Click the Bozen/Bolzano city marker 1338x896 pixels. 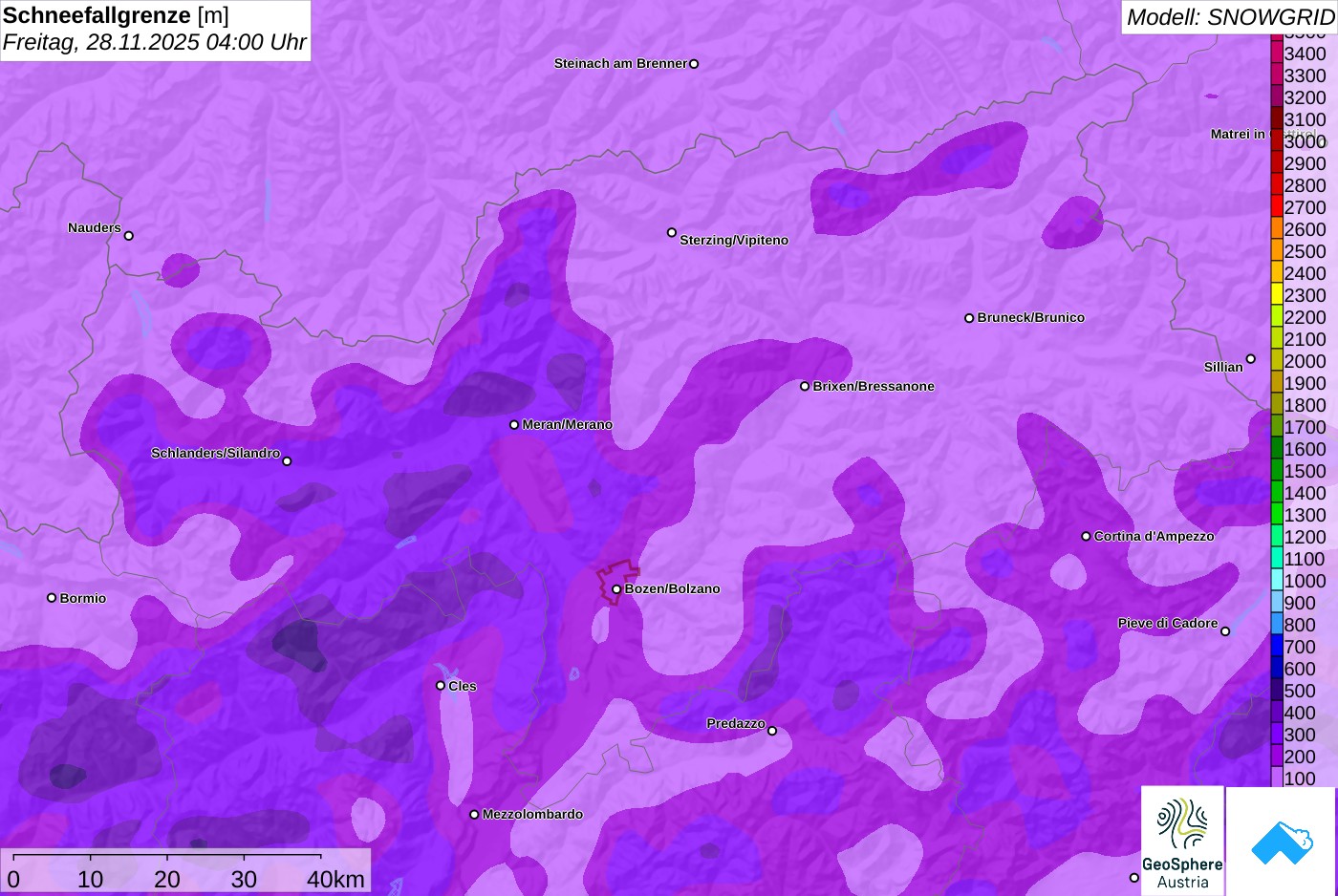pos(616,589)
